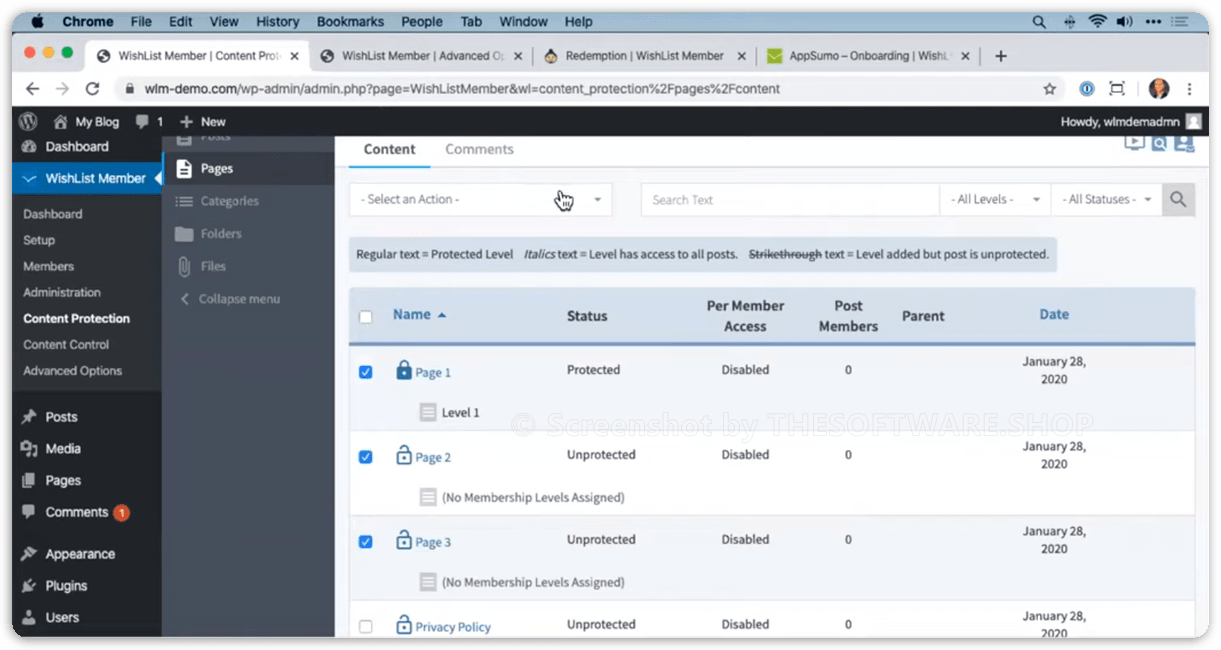Open the All Statuses filter dropdown

tap(1107, 200)
